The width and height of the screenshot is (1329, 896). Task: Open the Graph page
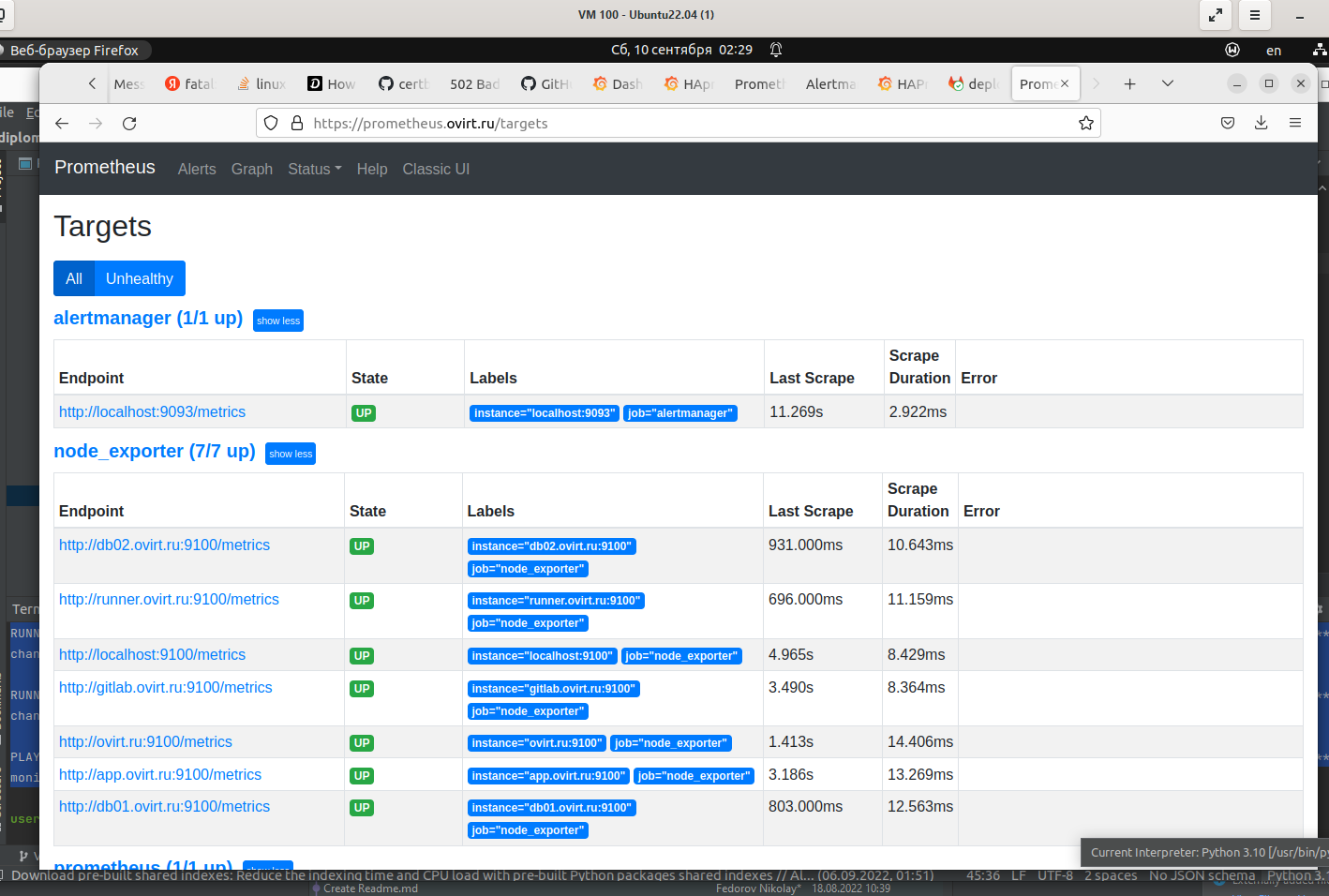252,169
